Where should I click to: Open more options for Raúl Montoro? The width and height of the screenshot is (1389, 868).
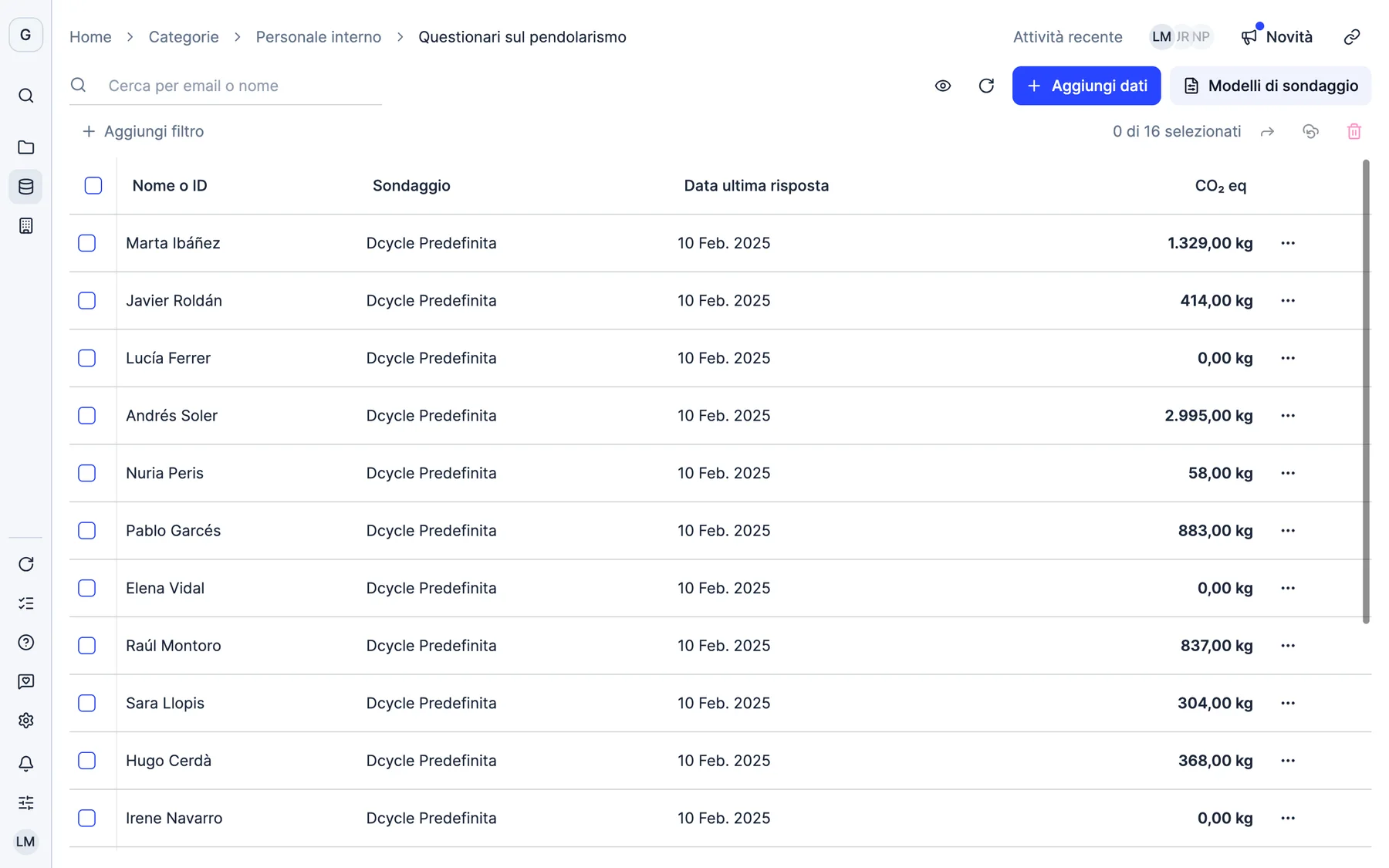coord(1288,646)
